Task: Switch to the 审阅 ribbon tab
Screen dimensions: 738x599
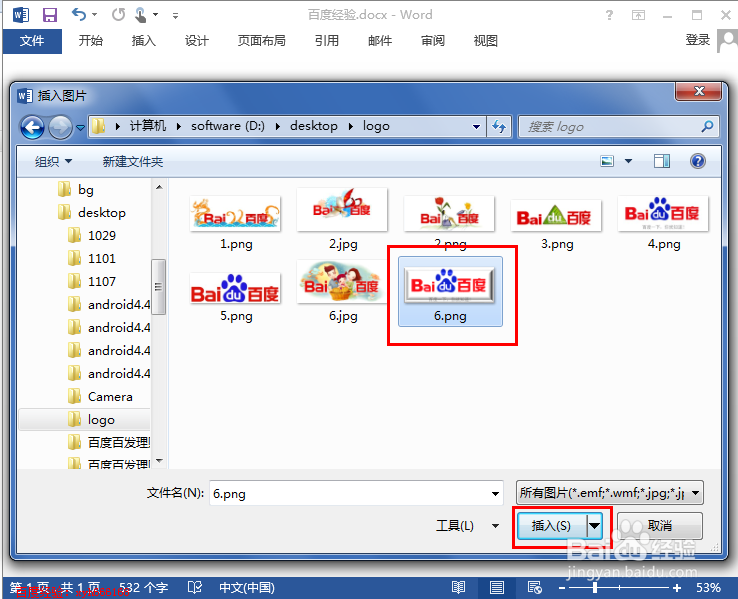Action: [x=433, y=41]
